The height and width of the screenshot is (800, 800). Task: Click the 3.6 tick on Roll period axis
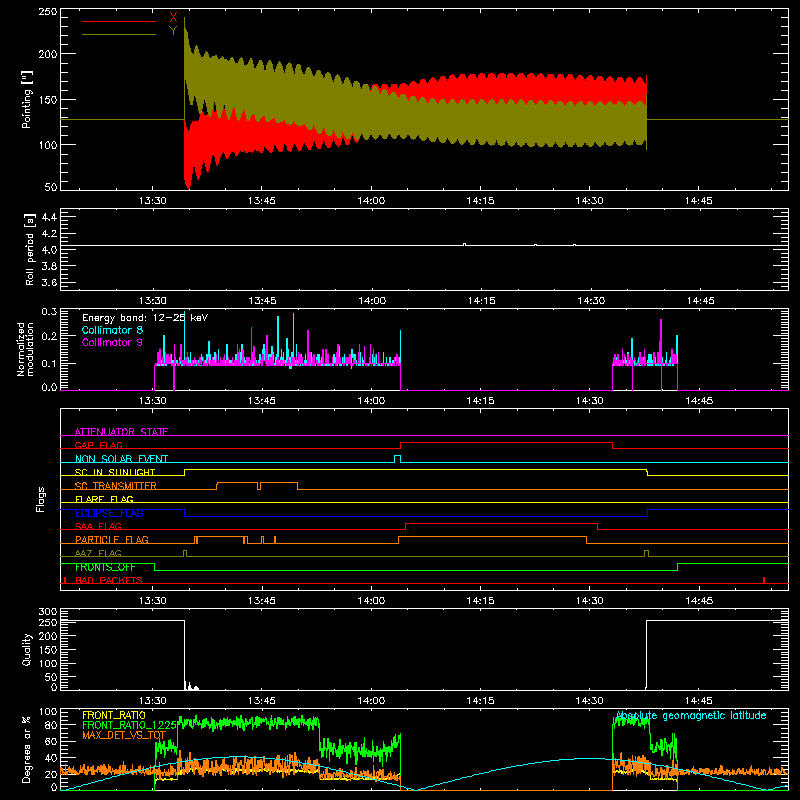point(49,282)
